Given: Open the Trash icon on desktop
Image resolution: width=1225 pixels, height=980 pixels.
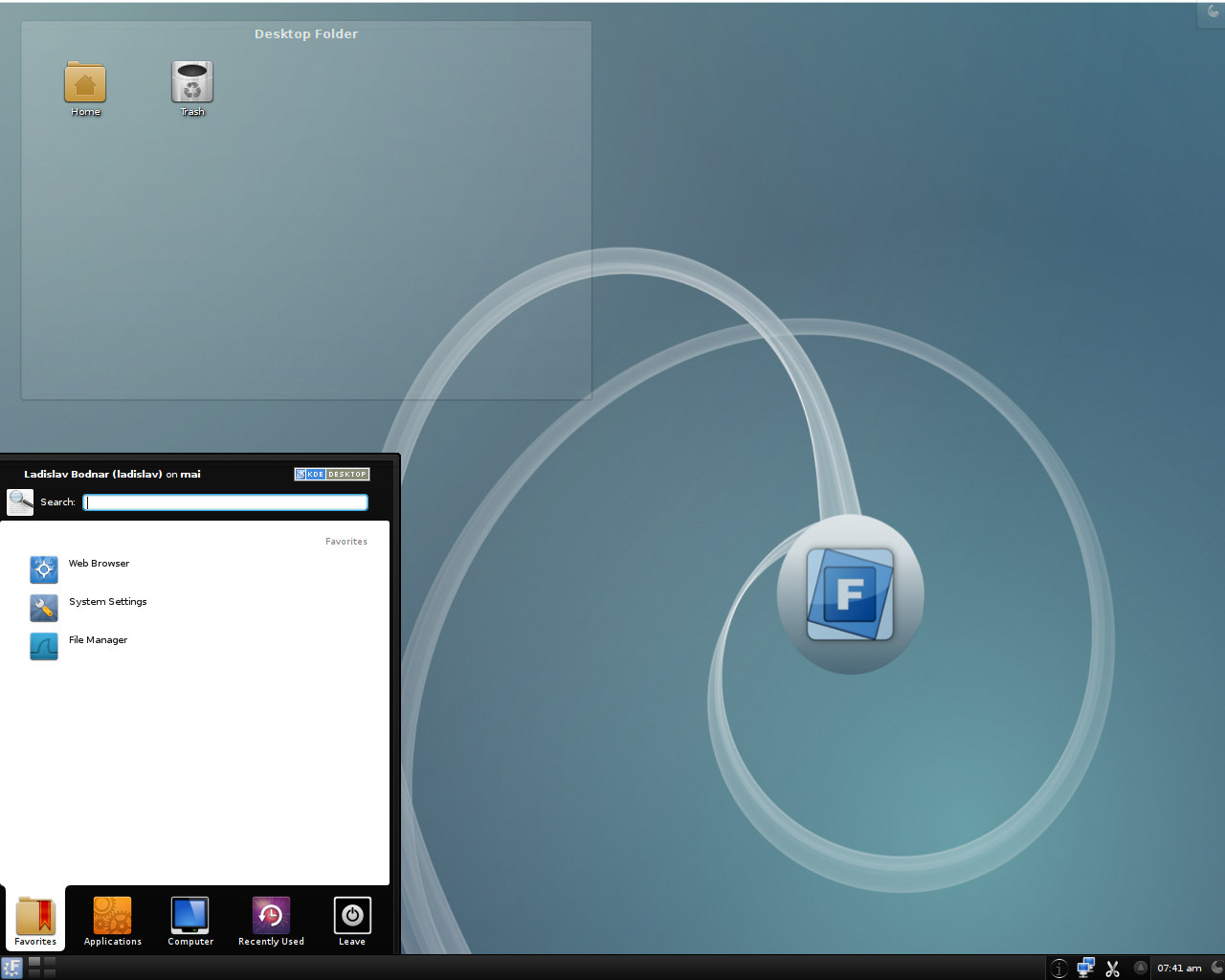Looking at the screenshot, I should point(192,84).
